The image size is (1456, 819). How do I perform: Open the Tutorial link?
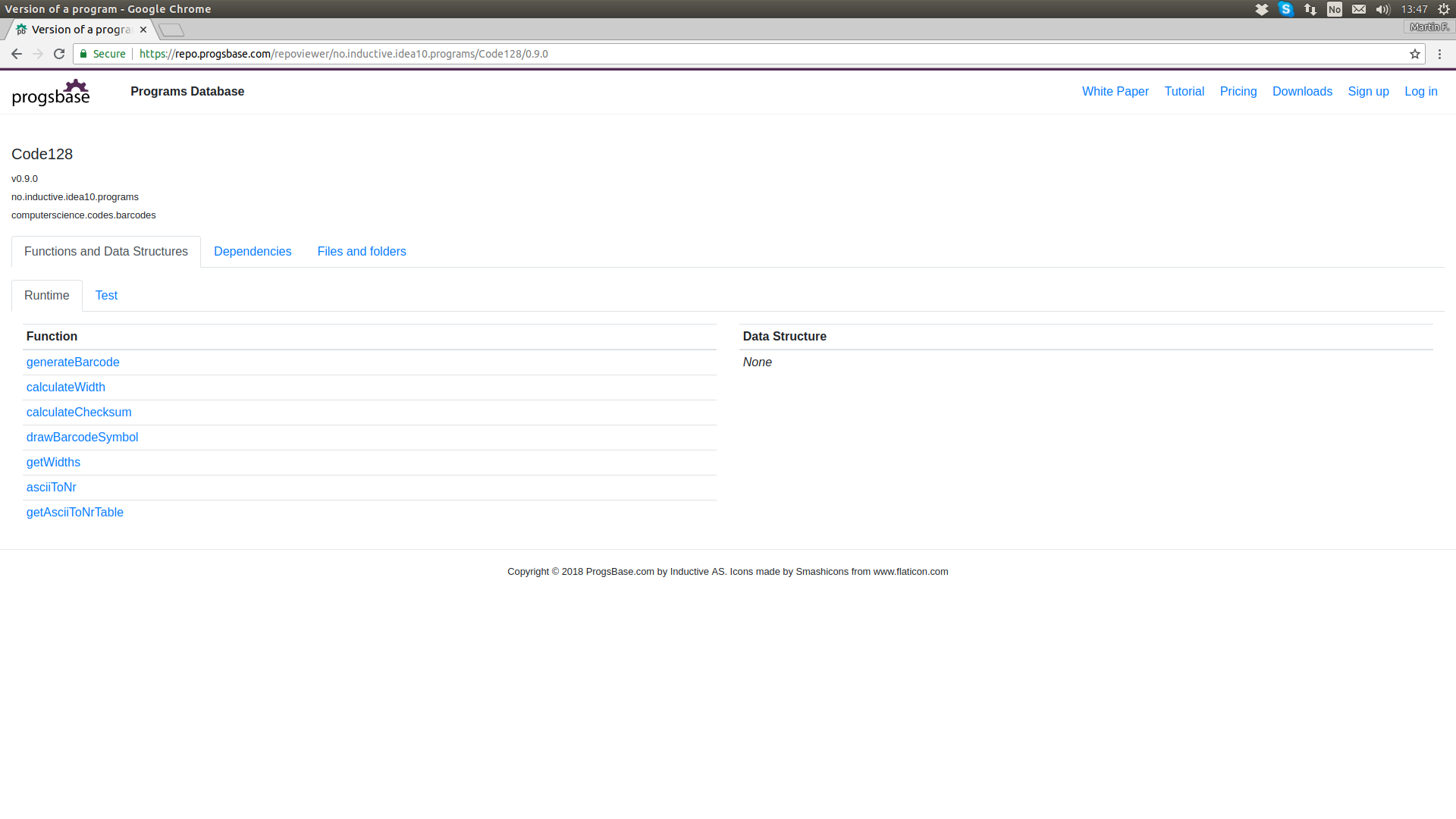point(1184,91)
